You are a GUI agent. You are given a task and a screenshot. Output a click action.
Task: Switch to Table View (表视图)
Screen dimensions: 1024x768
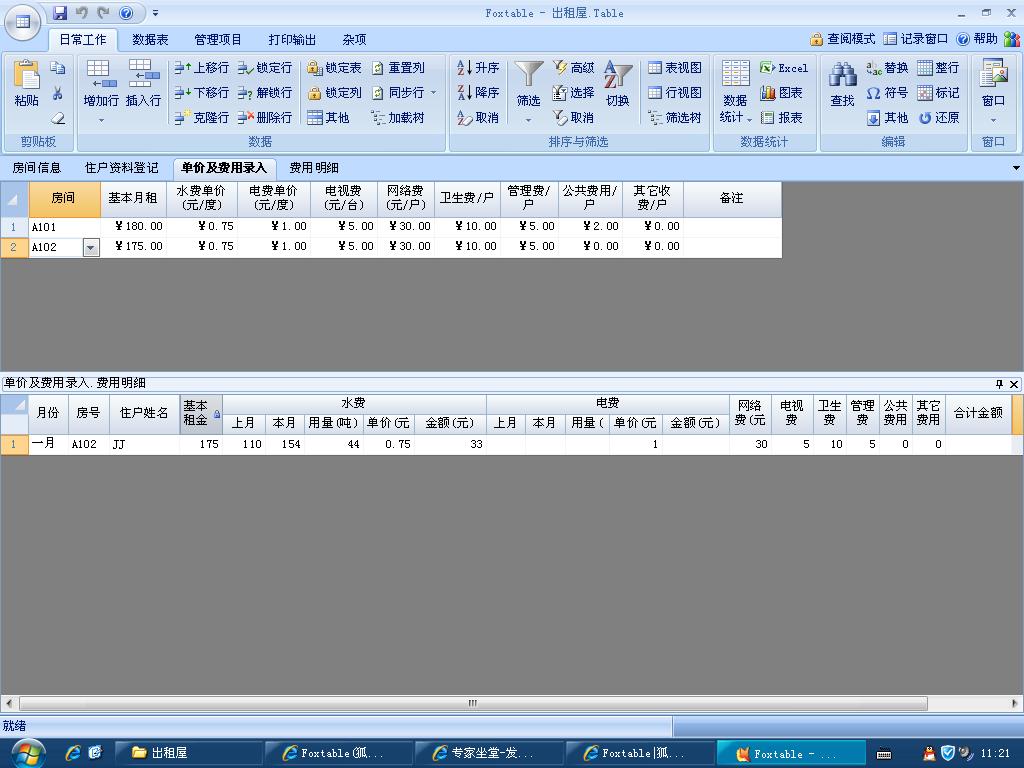click(x=675, y=68)
